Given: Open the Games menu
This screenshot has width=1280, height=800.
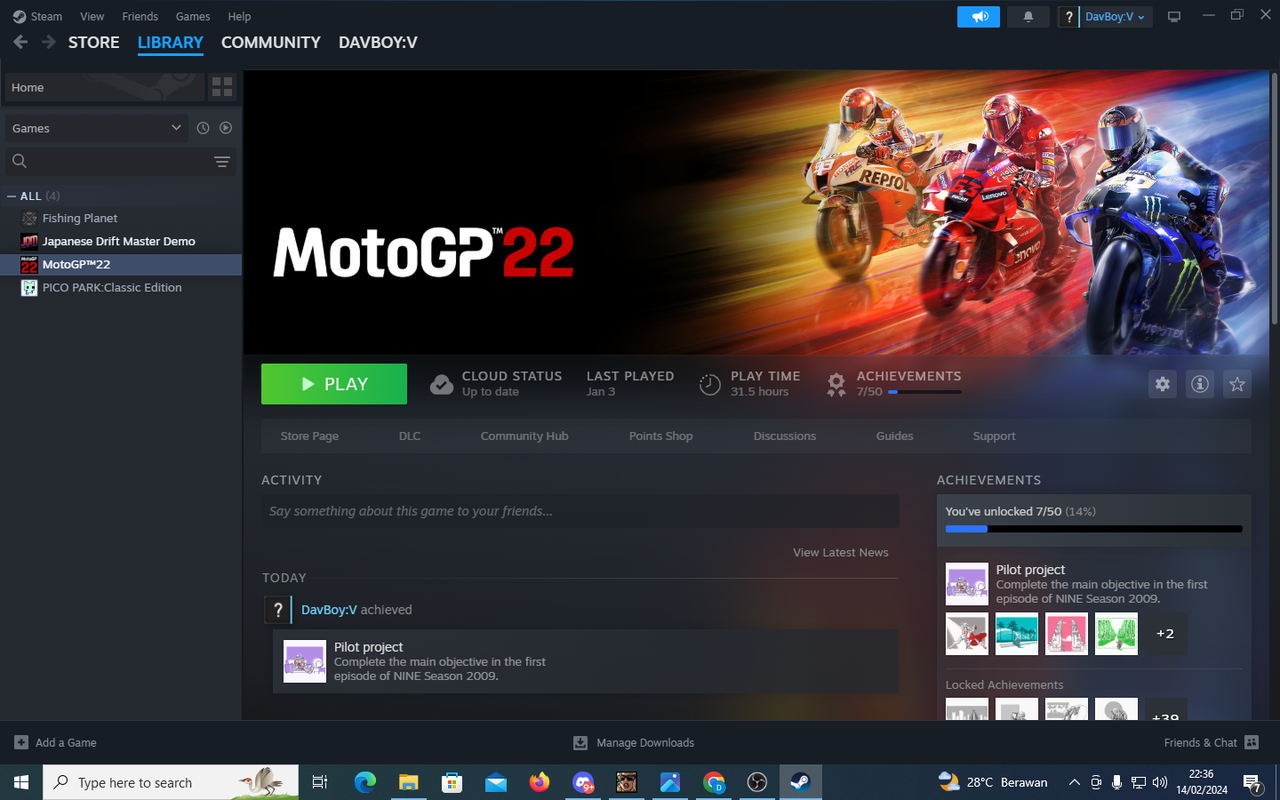Looking at the screenshot, I should click(193, 16).
